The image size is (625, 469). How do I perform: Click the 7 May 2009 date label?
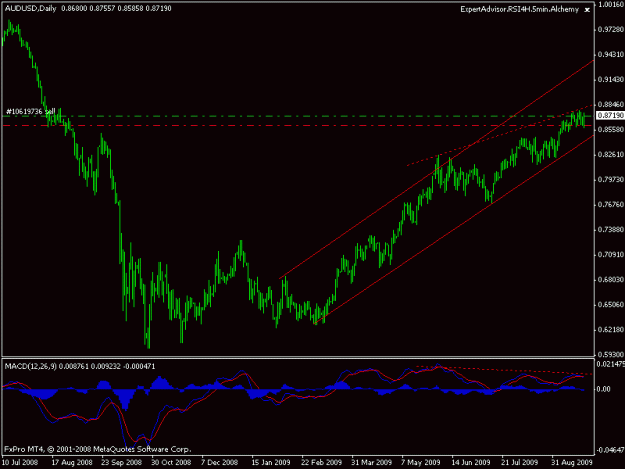pos(421,463)
